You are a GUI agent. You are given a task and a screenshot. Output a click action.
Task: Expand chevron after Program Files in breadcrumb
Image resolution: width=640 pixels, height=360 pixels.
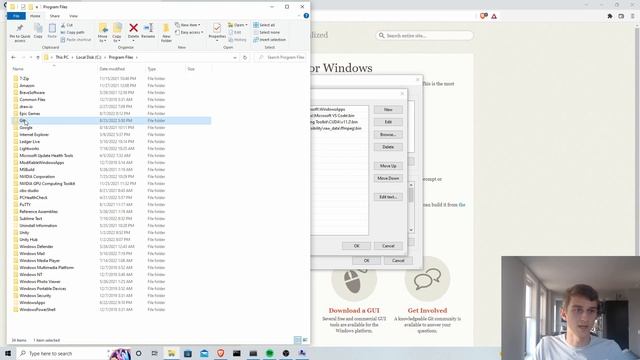[x=137, y=58]
